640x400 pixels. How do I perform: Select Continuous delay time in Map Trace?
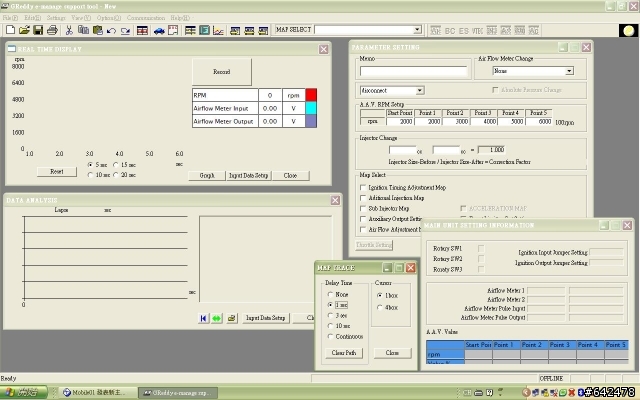[330, 336]
